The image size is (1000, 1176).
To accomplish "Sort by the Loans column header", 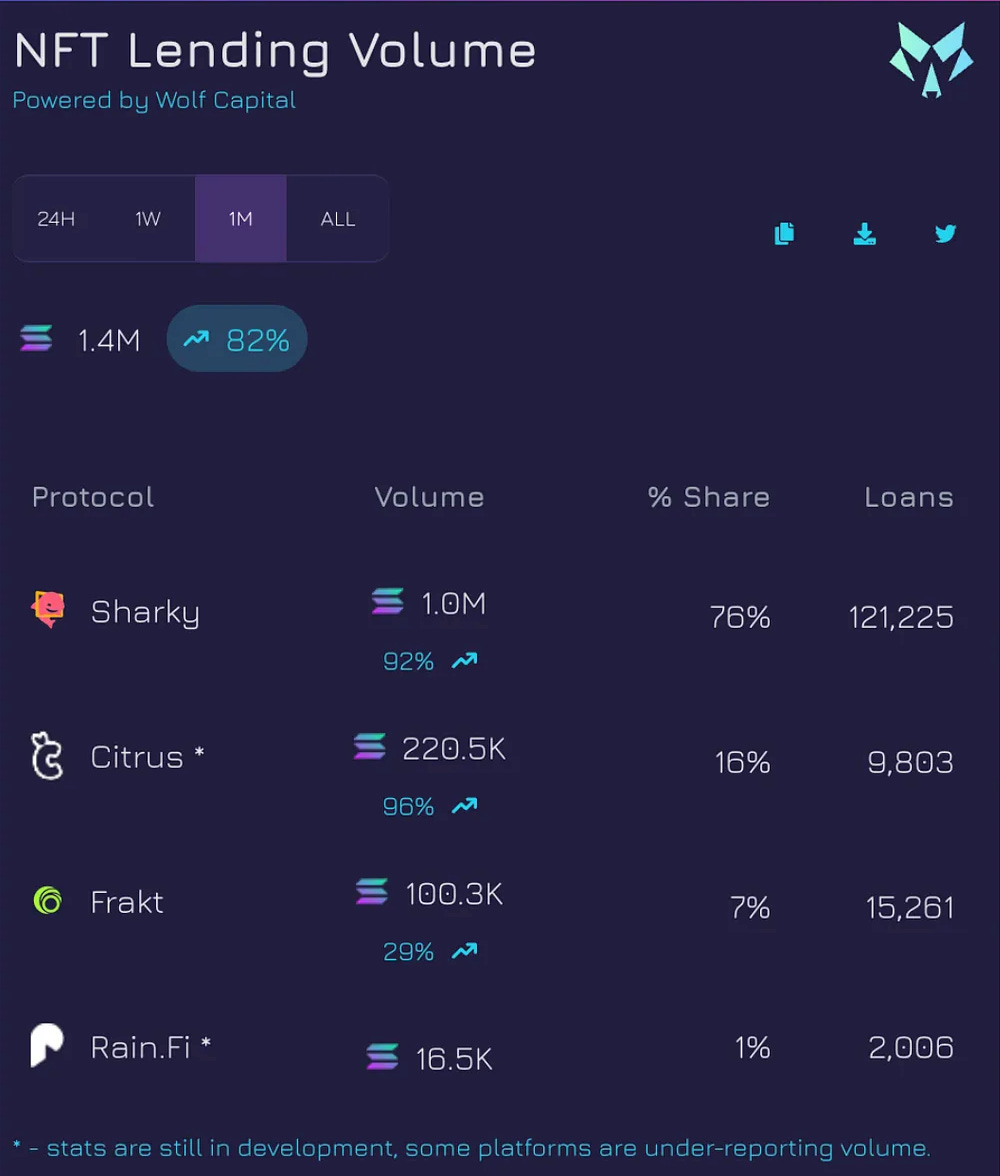I will coord(909,497).
